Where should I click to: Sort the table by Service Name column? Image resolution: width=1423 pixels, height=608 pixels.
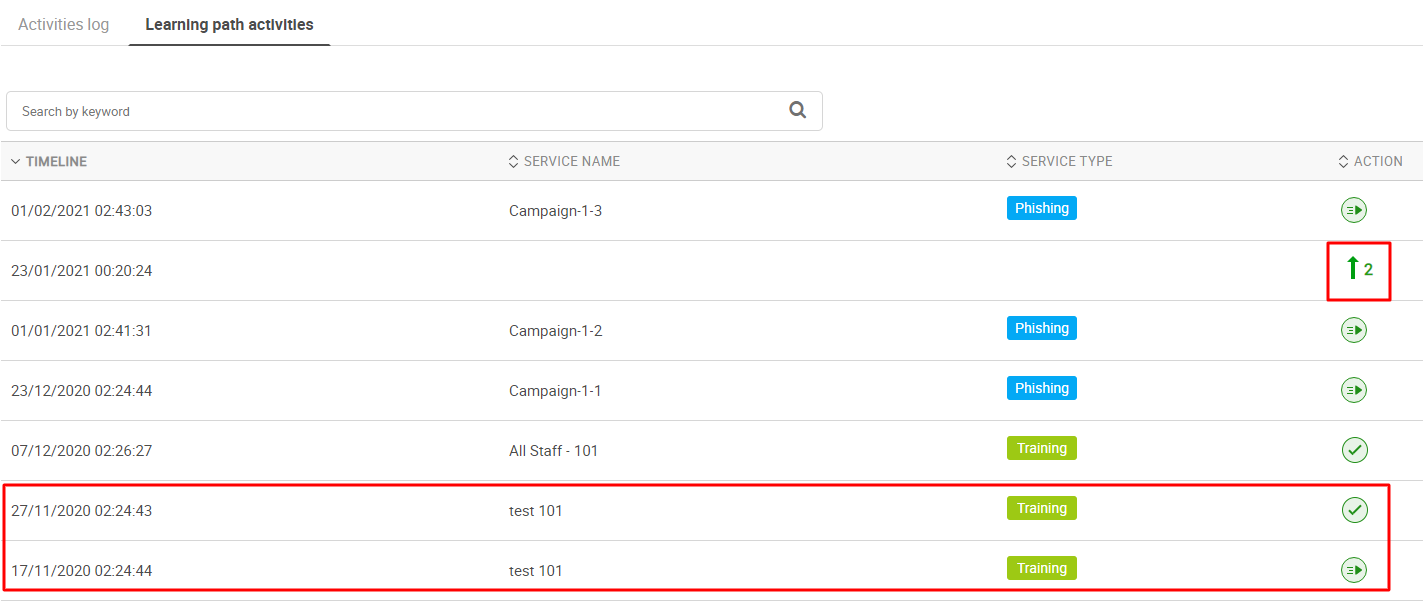564,161
